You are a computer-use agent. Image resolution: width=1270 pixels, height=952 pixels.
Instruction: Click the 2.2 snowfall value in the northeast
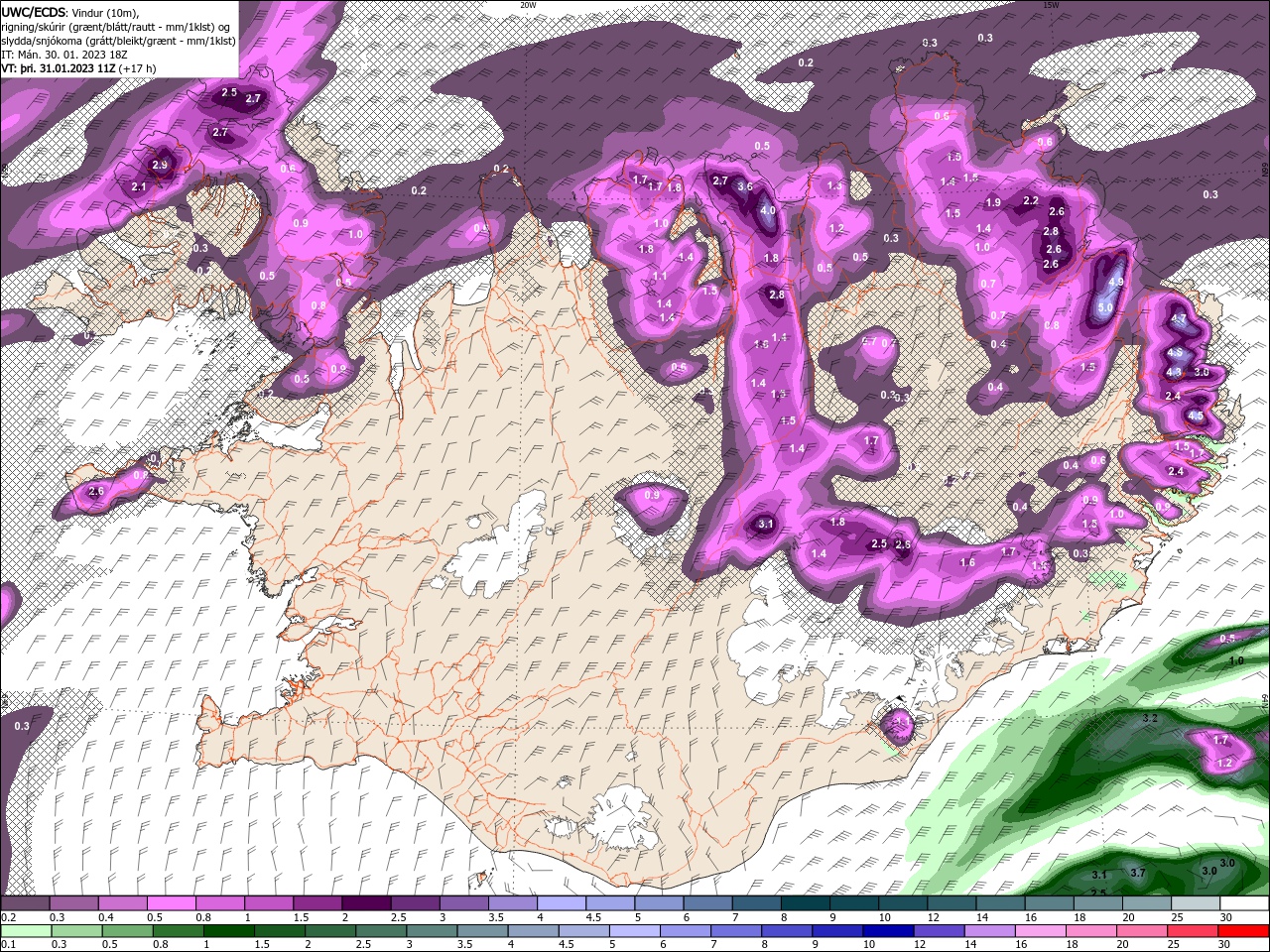[x=1030, y=200]
